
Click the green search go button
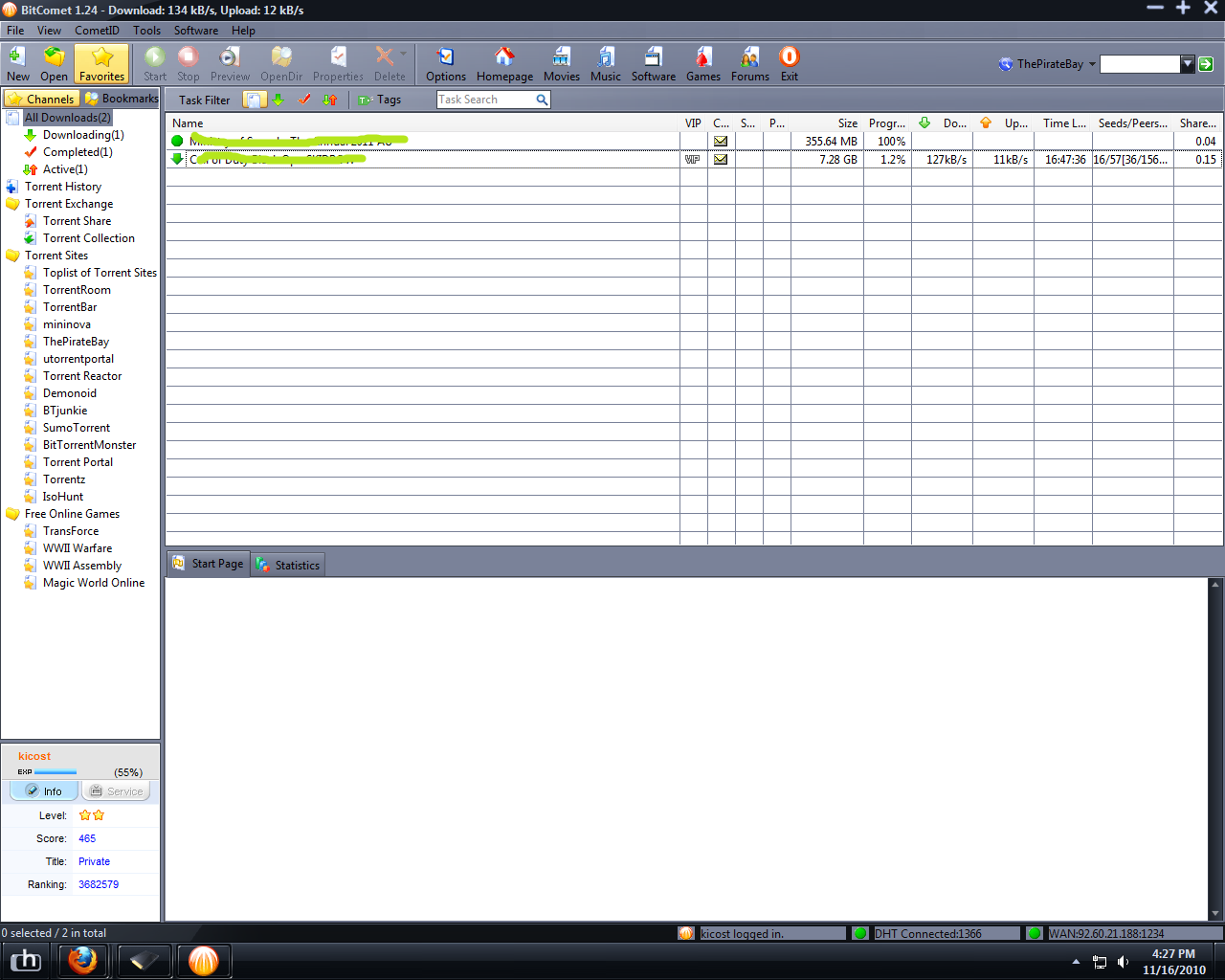pos(1206,64)
